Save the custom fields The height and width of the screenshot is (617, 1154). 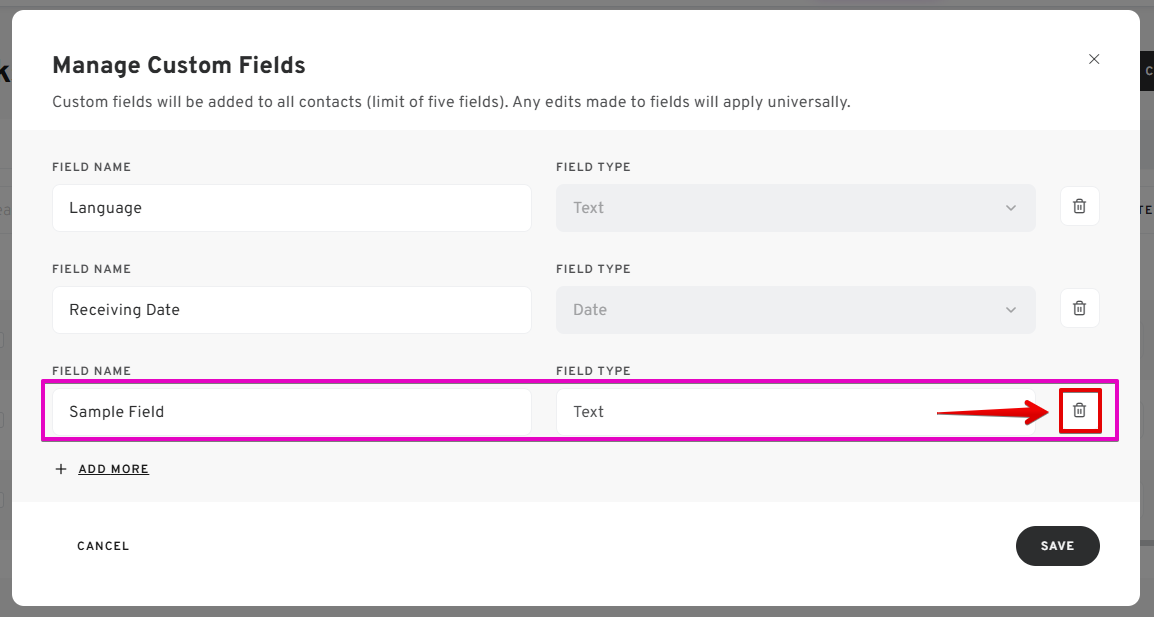tap(1057, 546)
